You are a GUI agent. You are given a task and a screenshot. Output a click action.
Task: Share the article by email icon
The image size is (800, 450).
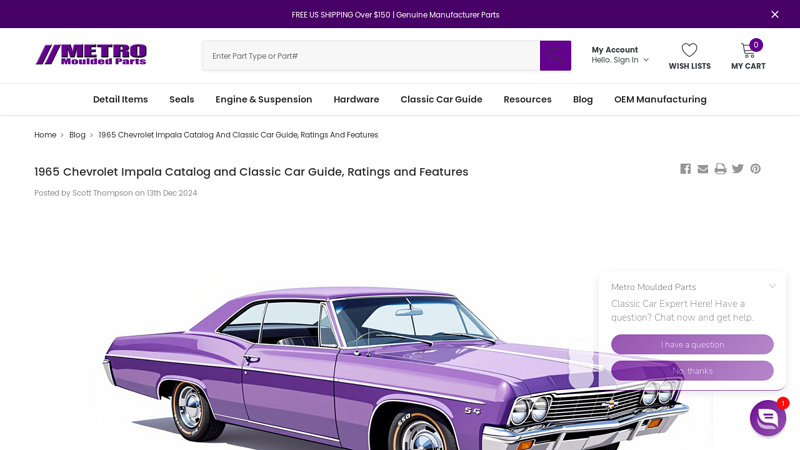(703, 169)
